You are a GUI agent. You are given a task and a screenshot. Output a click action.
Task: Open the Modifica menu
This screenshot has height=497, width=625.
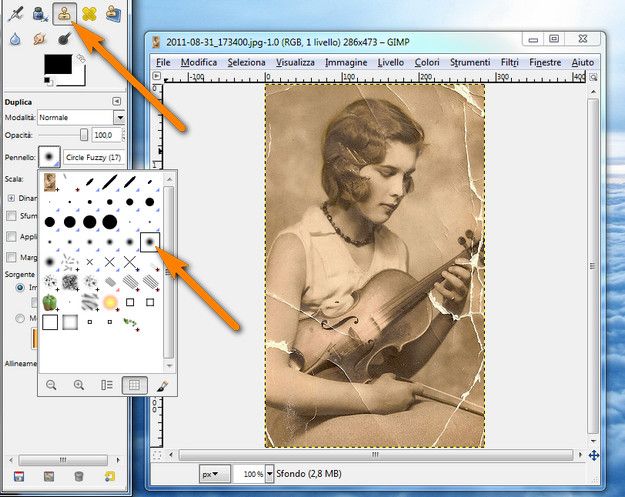click(x=199, y=63)
